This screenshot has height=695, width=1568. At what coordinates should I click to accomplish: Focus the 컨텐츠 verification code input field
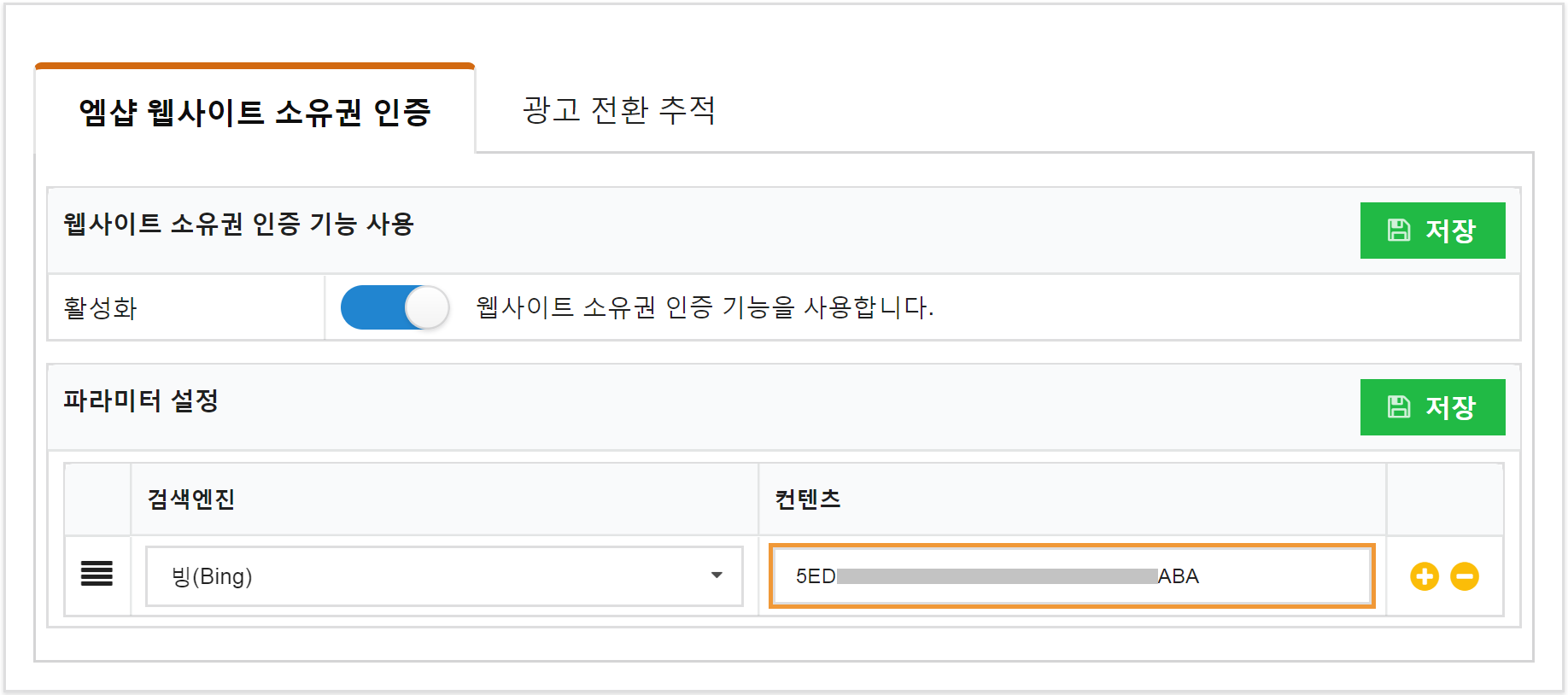click(1072, 576)
